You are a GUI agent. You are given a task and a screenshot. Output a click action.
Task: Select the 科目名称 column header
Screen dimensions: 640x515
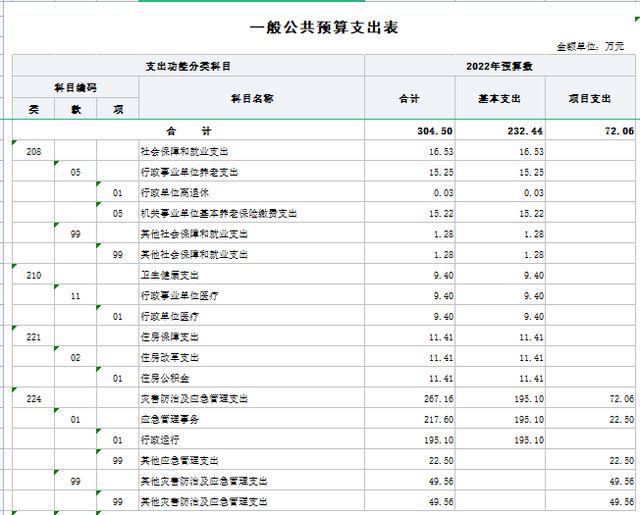(x=252, y=98)
